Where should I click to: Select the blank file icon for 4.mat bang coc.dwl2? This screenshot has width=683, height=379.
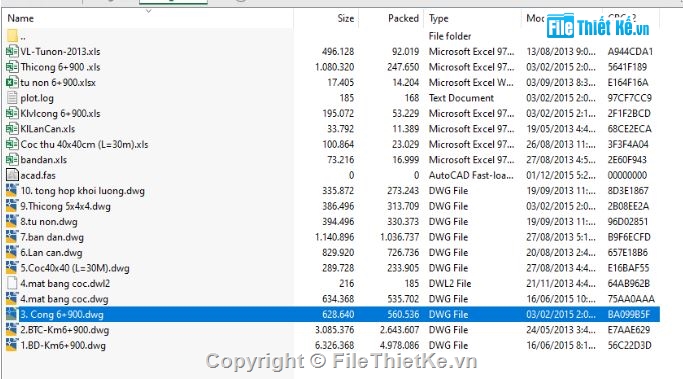coord(12,283)
